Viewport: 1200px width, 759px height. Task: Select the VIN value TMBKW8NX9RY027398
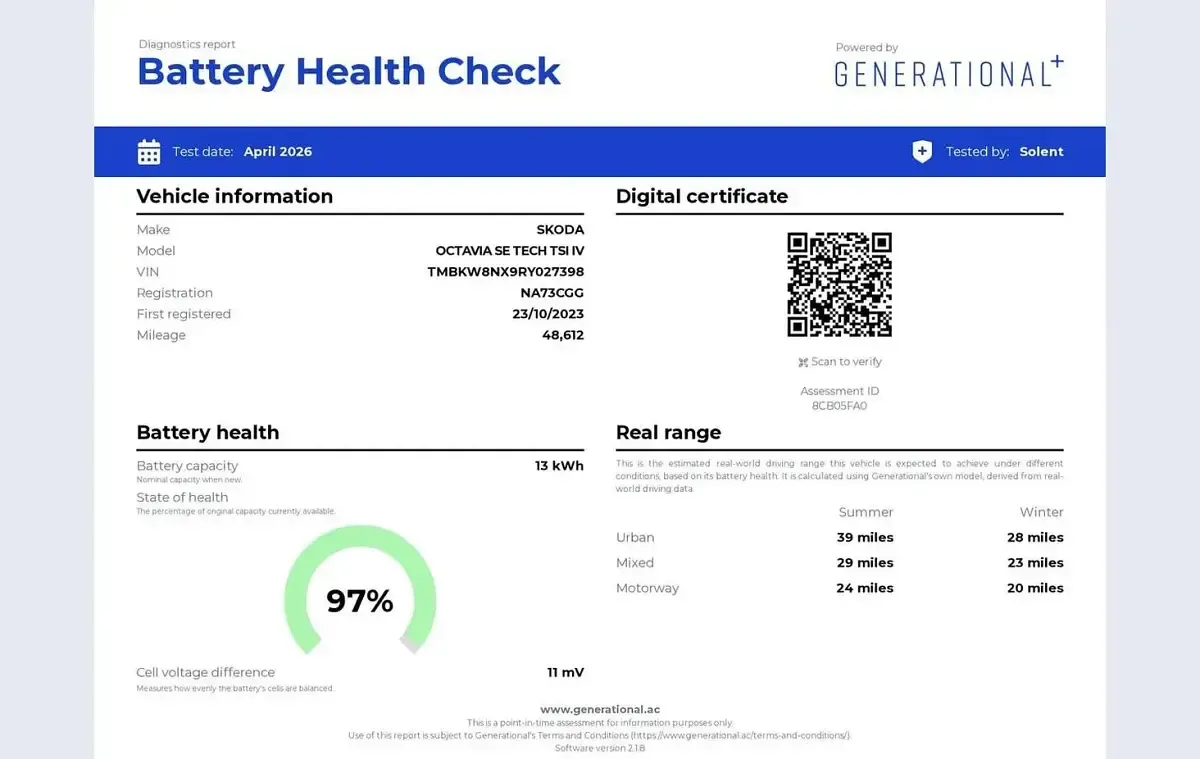click(x=506, y=272)
